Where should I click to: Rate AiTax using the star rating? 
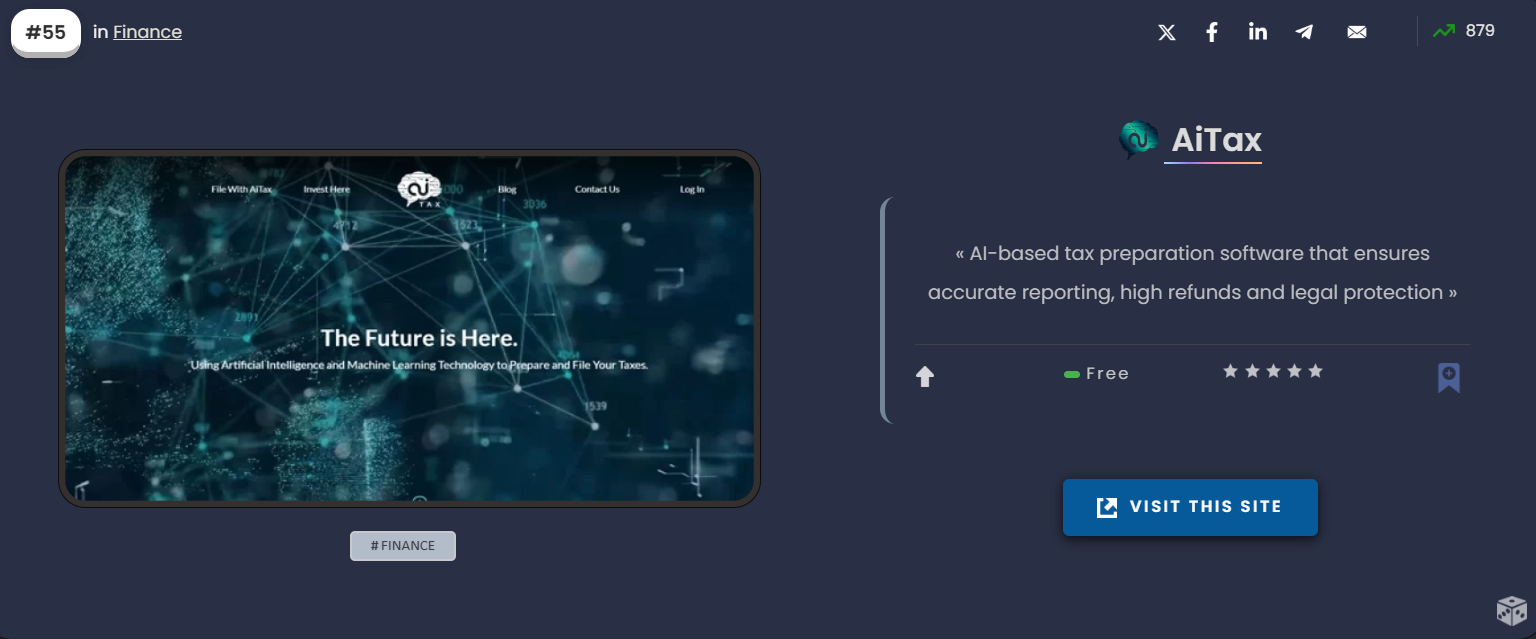point(1272,371)
